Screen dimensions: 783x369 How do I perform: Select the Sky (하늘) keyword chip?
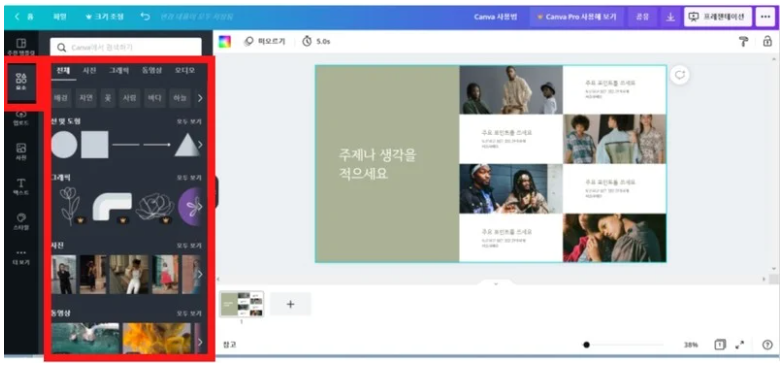[x=179, y=98]
